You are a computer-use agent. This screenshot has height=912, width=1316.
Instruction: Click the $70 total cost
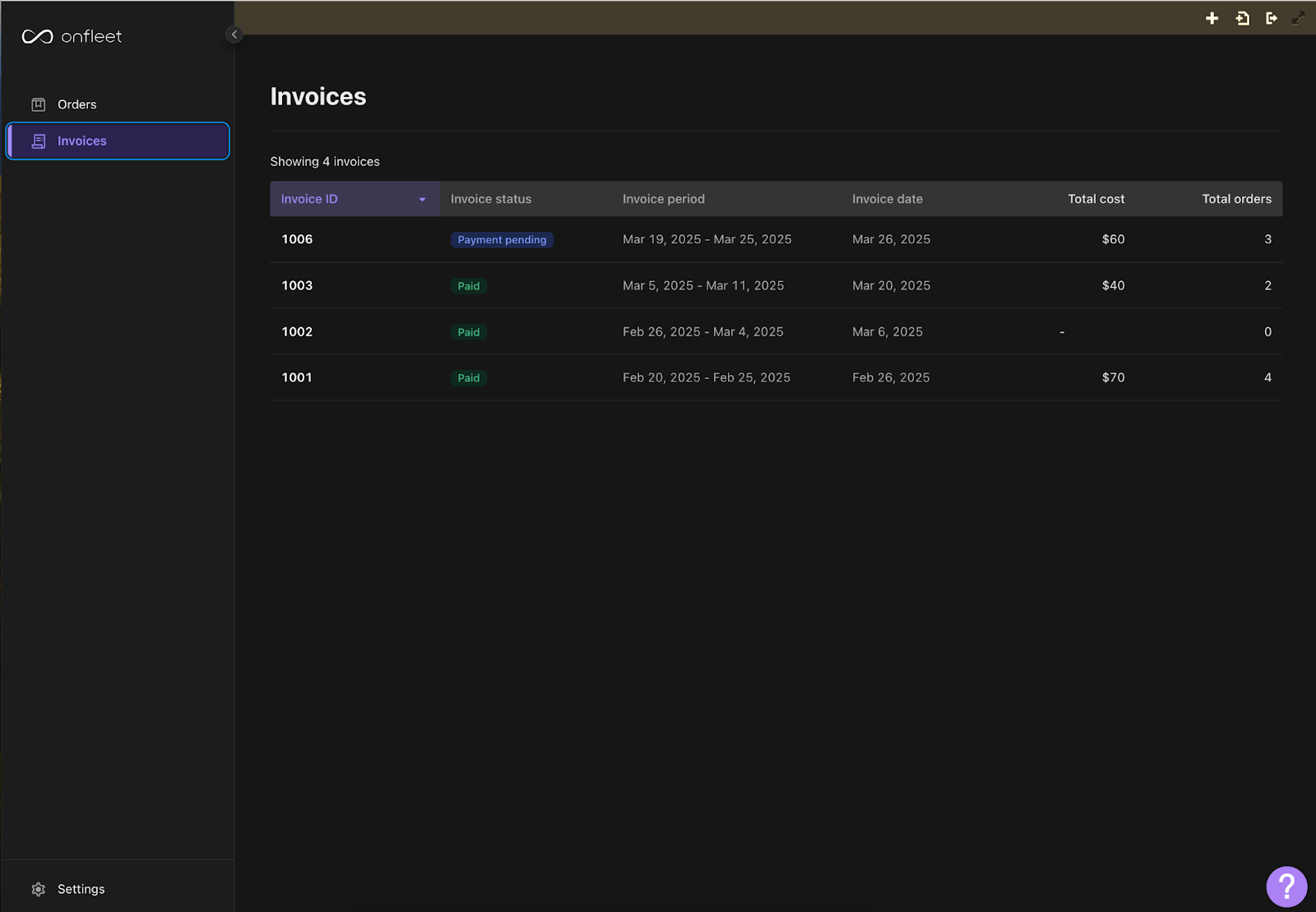[x=1114, y=377]
